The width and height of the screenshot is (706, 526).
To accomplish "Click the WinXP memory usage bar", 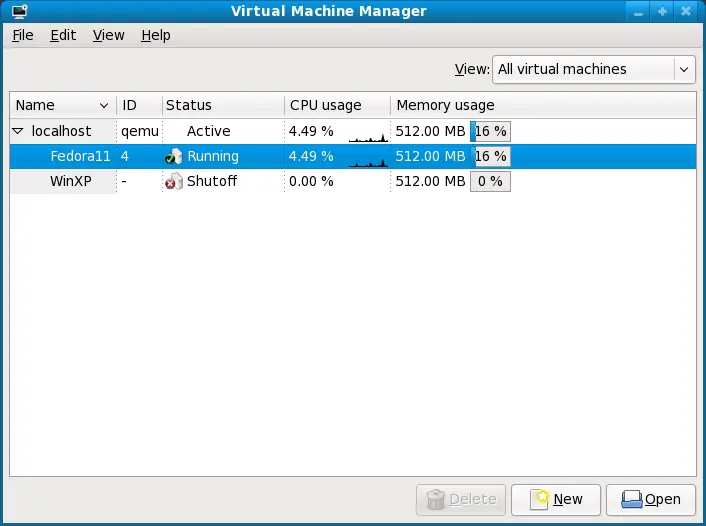I will (490, 182).
